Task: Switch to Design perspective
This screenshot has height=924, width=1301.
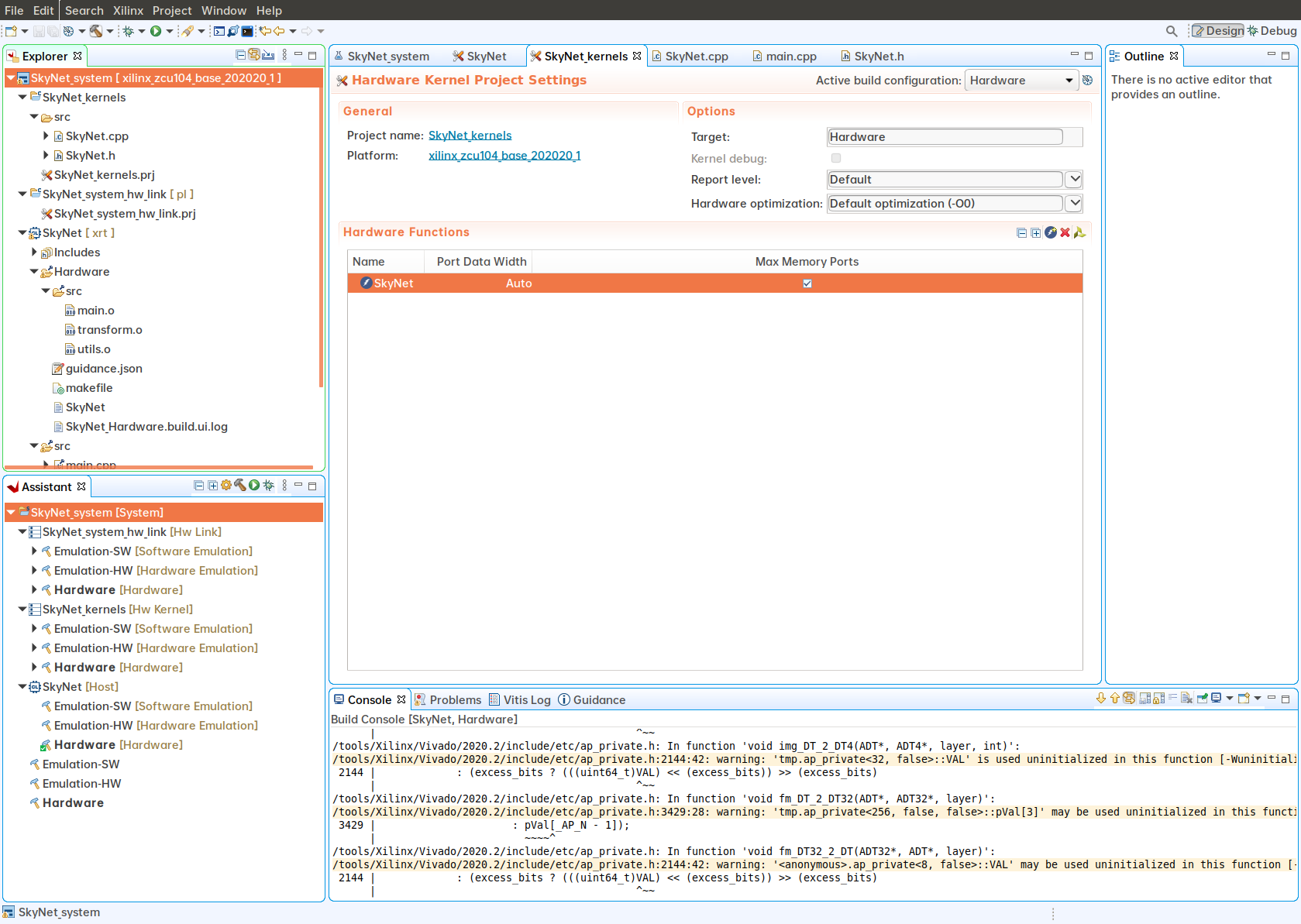Action: click(1217, 31)
